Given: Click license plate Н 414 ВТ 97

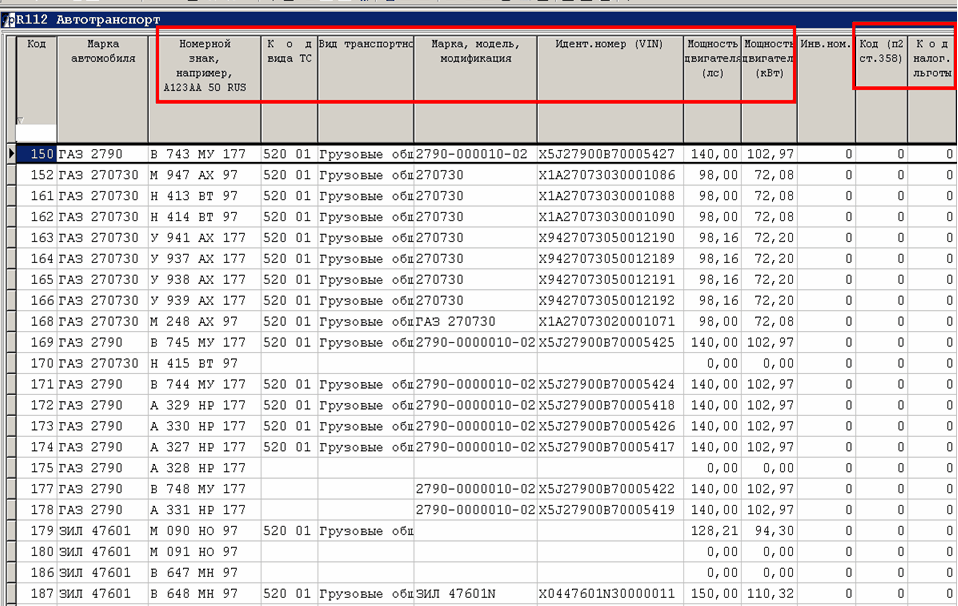Looking at the screenshot, I should (194, 217).
